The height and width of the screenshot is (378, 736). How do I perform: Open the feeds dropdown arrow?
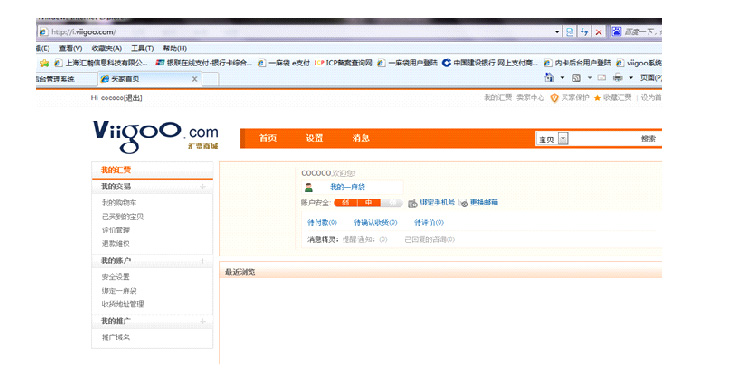590,77
